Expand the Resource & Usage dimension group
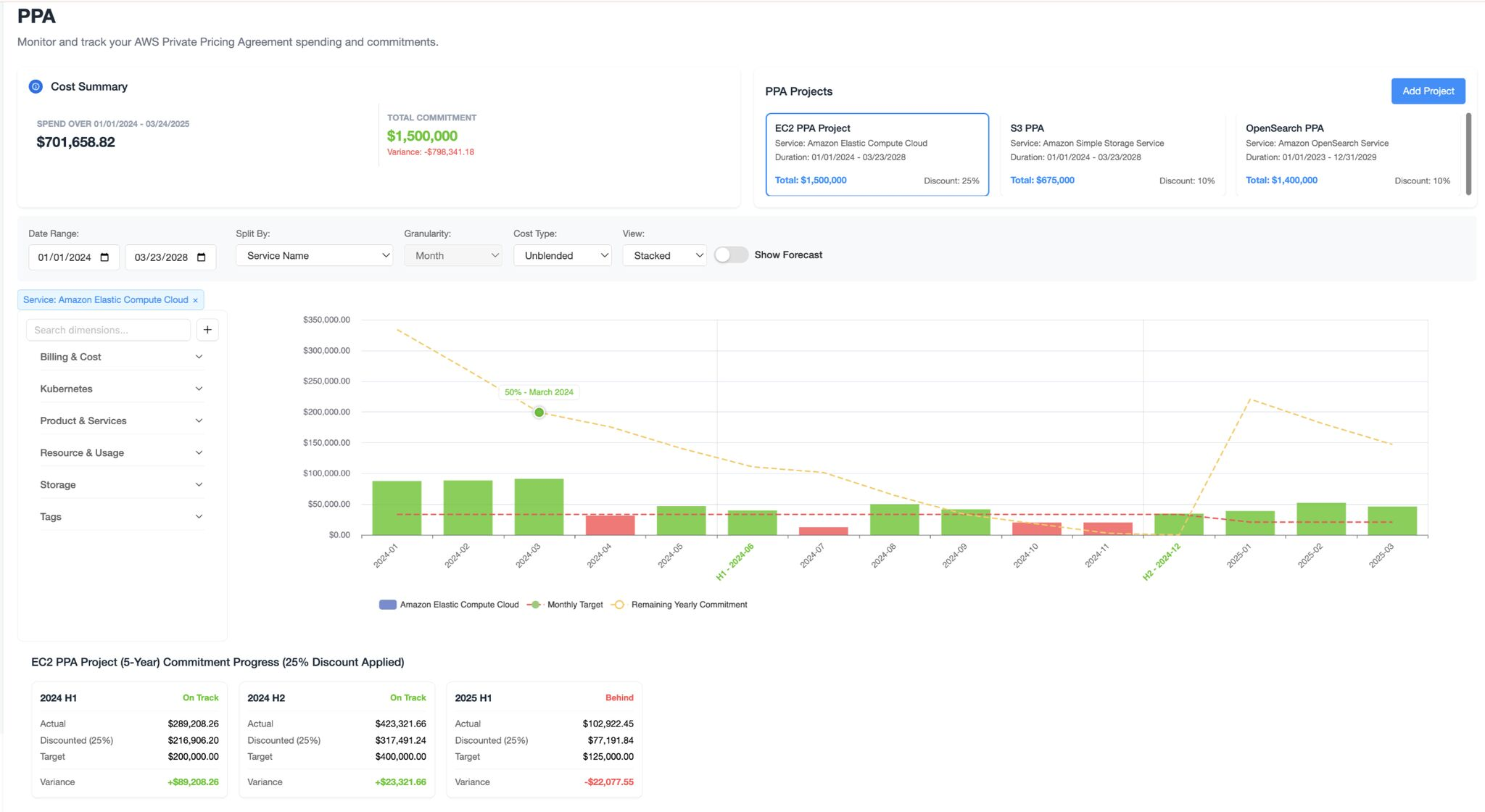This screenshot has height=812, width=1485. [x=121, y=452]
